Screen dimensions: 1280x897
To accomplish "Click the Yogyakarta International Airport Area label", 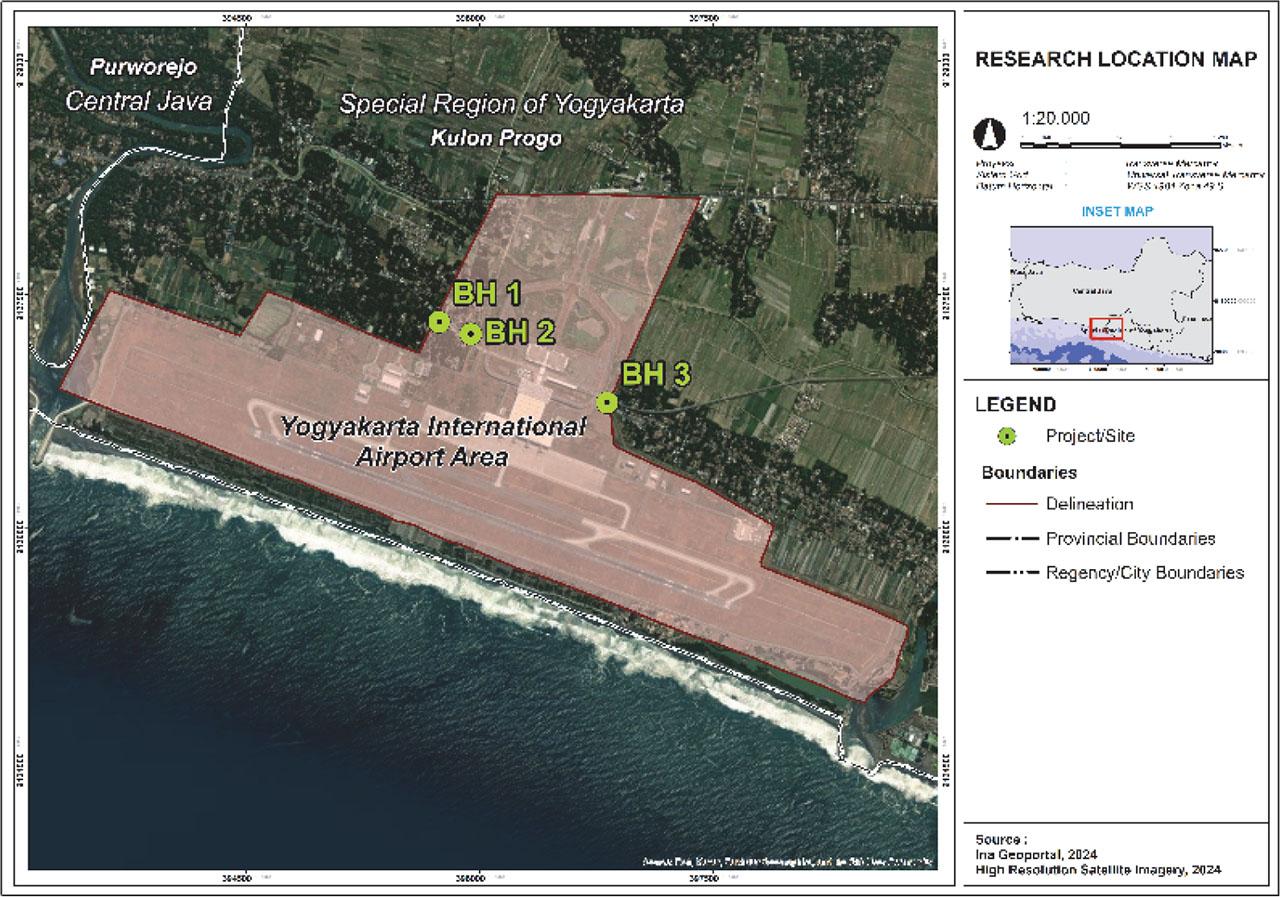I will click(x=435, y=440).
